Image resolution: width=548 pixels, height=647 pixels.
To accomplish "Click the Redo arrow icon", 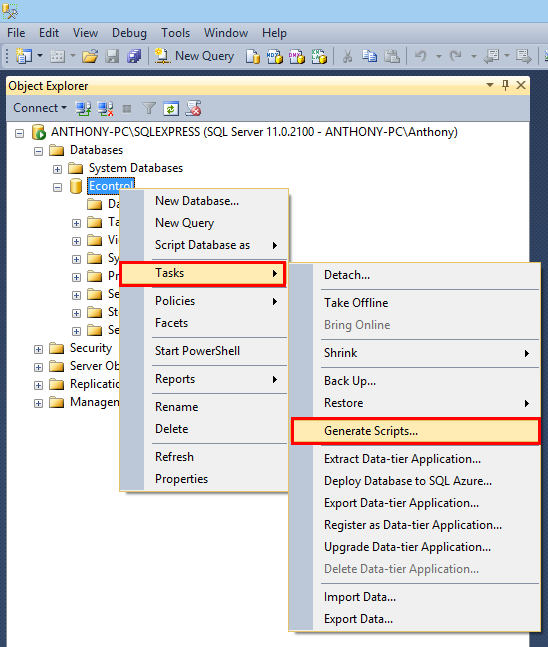I will (x=456, y=55).
